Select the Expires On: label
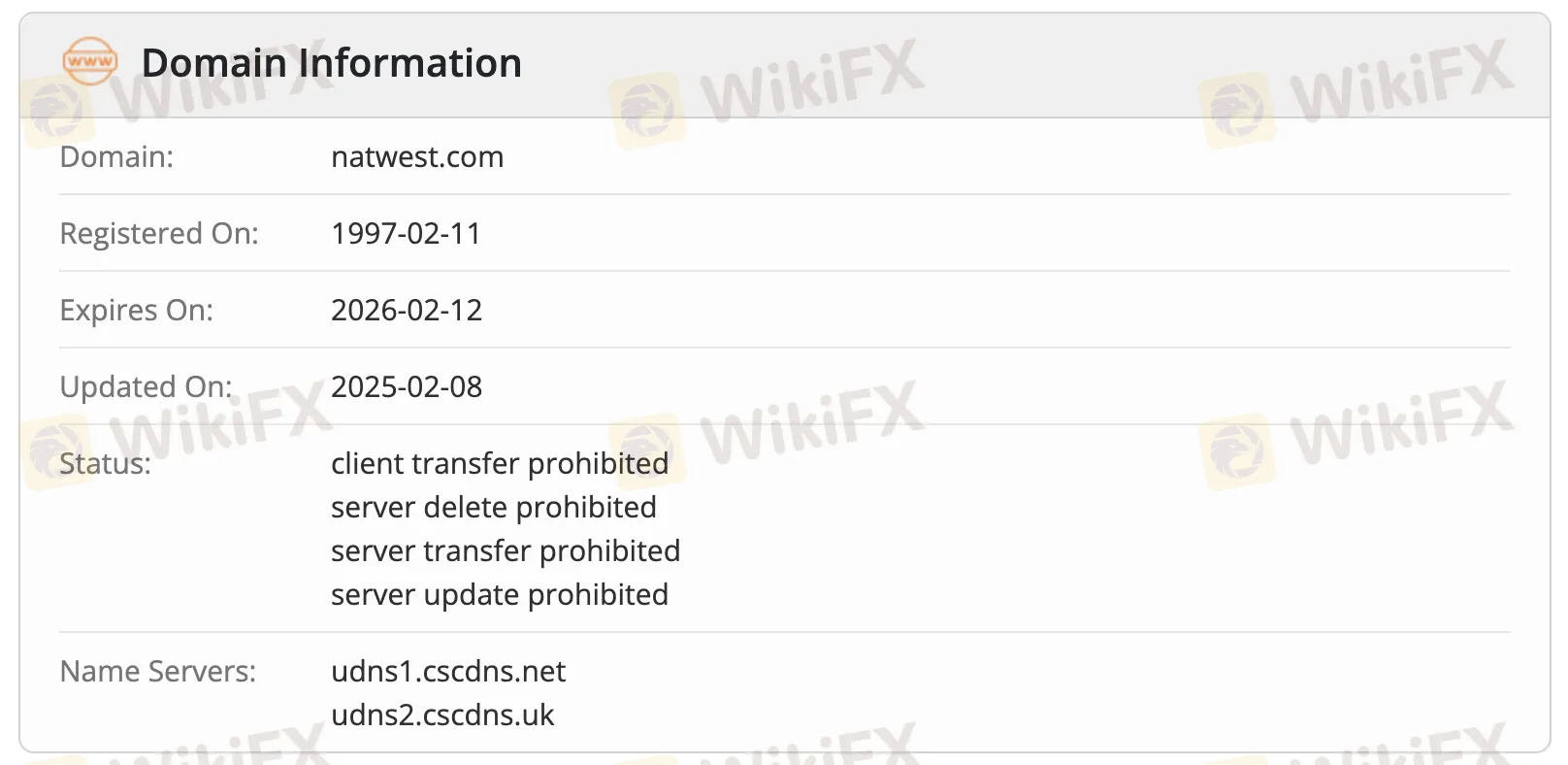 (x=136, y=311)
